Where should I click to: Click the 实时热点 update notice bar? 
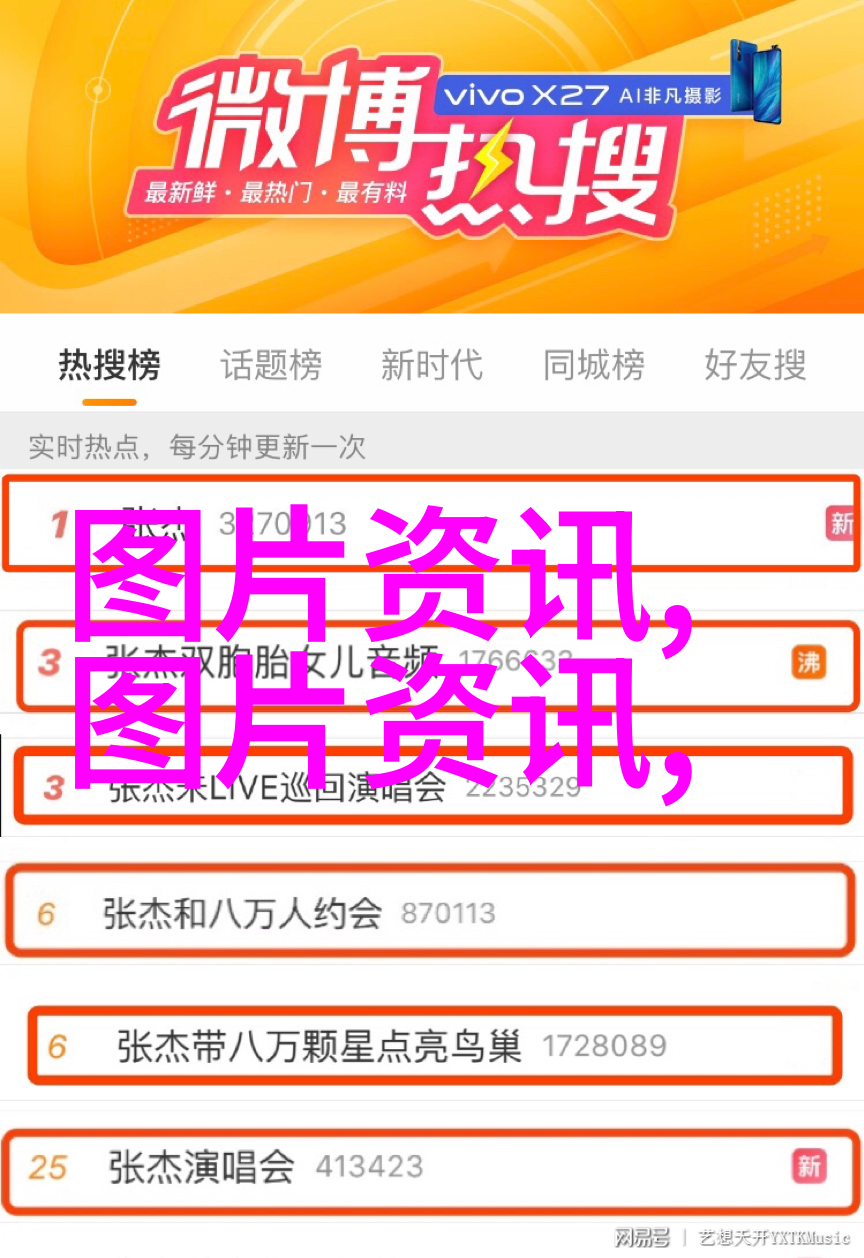[432, 447]
